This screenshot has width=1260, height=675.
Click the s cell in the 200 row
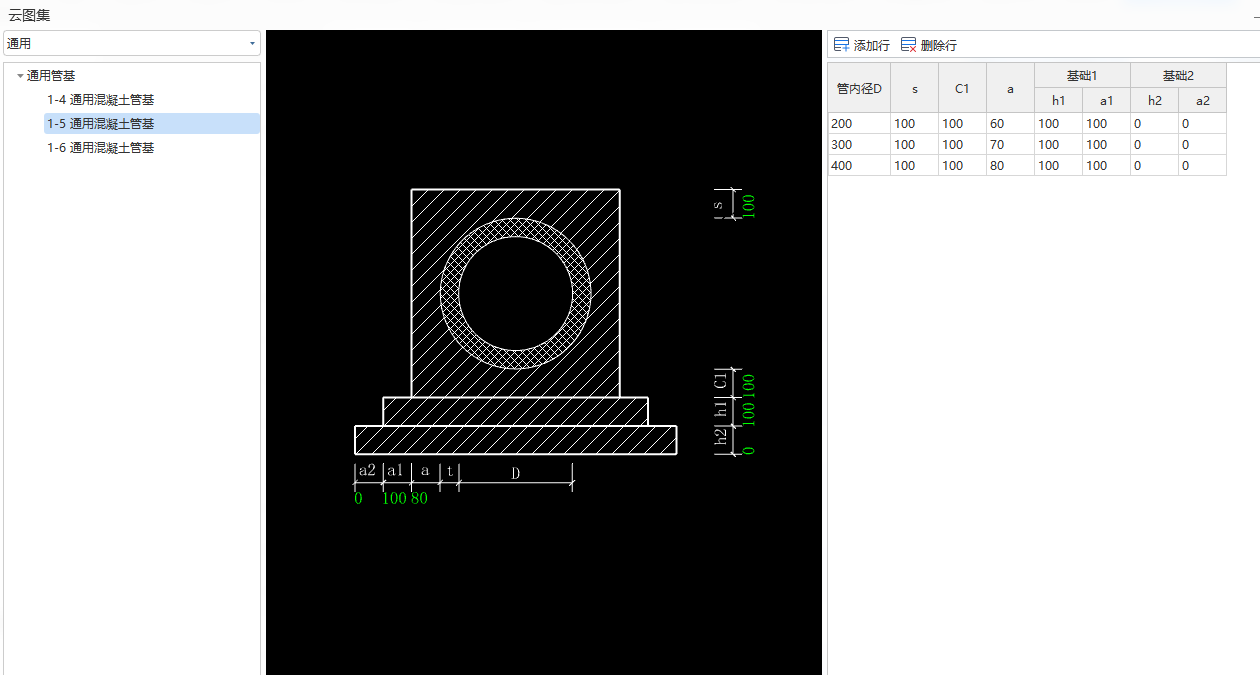point(914,124)
